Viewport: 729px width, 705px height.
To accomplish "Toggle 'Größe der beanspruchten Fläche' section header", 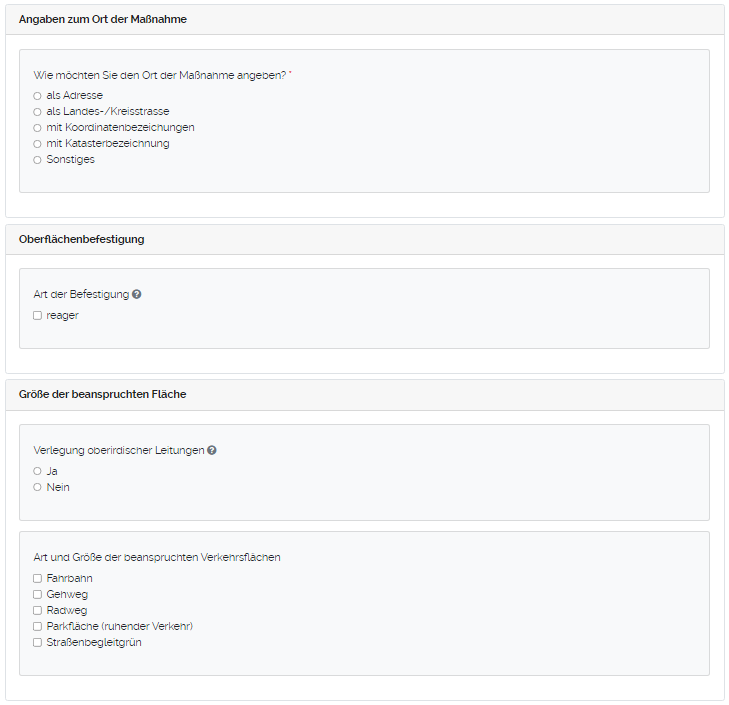I will tap(102, 395).
